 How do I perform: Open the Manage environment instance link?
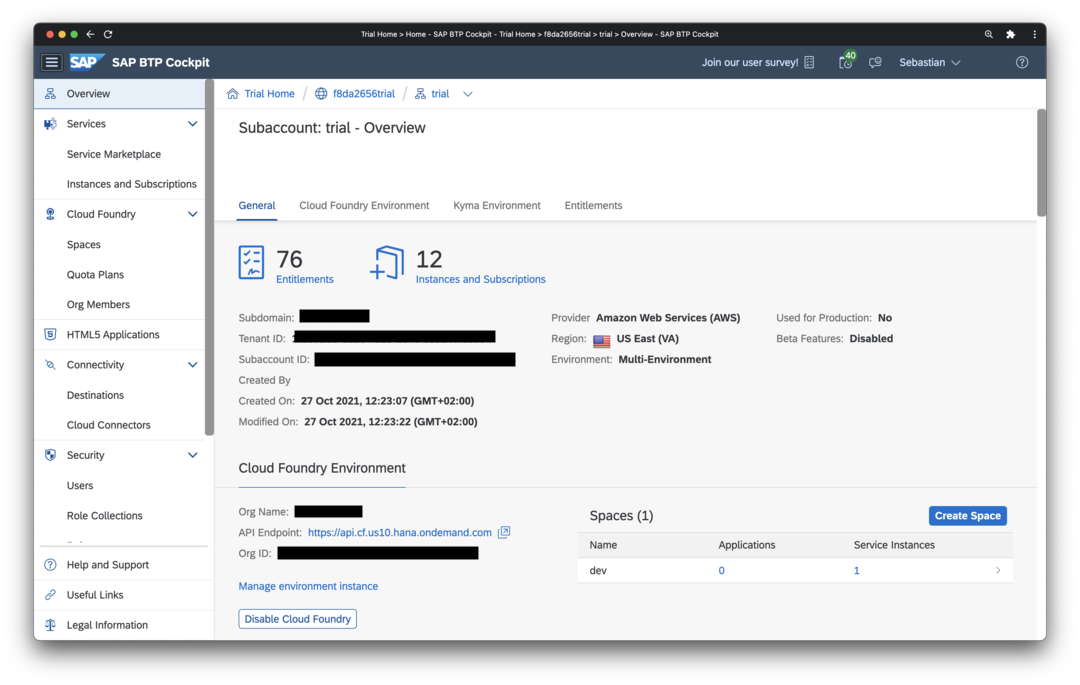tap(308, 586)
